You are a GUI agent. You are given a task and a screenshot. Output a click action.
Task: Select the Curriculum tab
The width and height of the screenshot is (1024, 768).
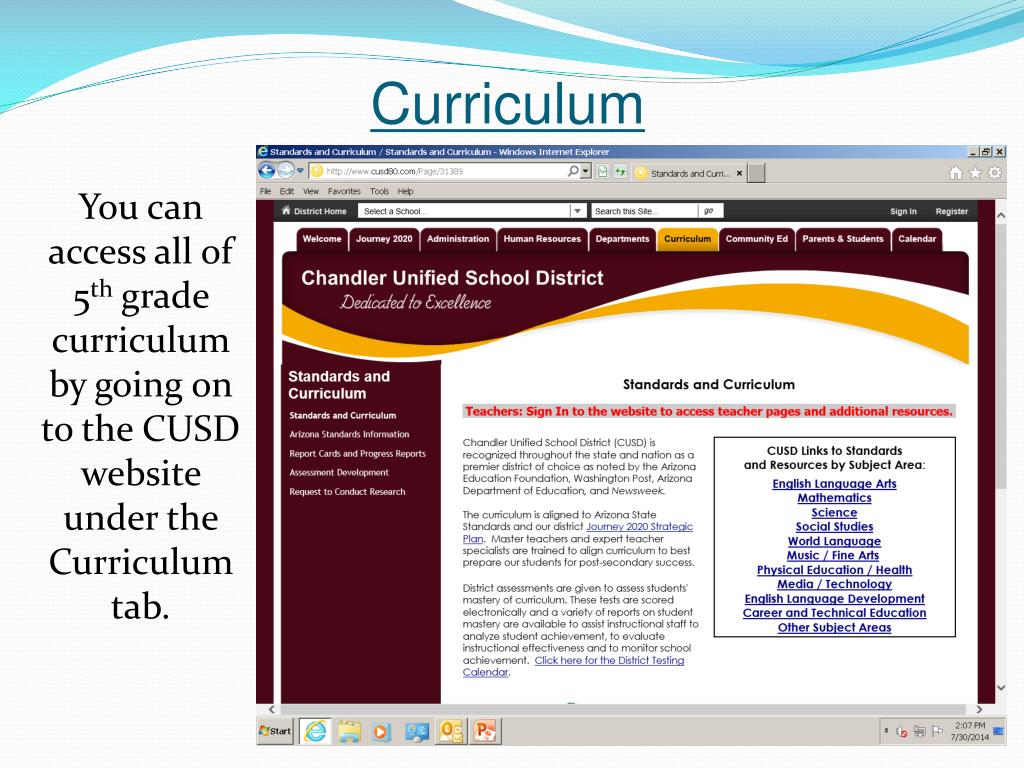pos(688,239)
